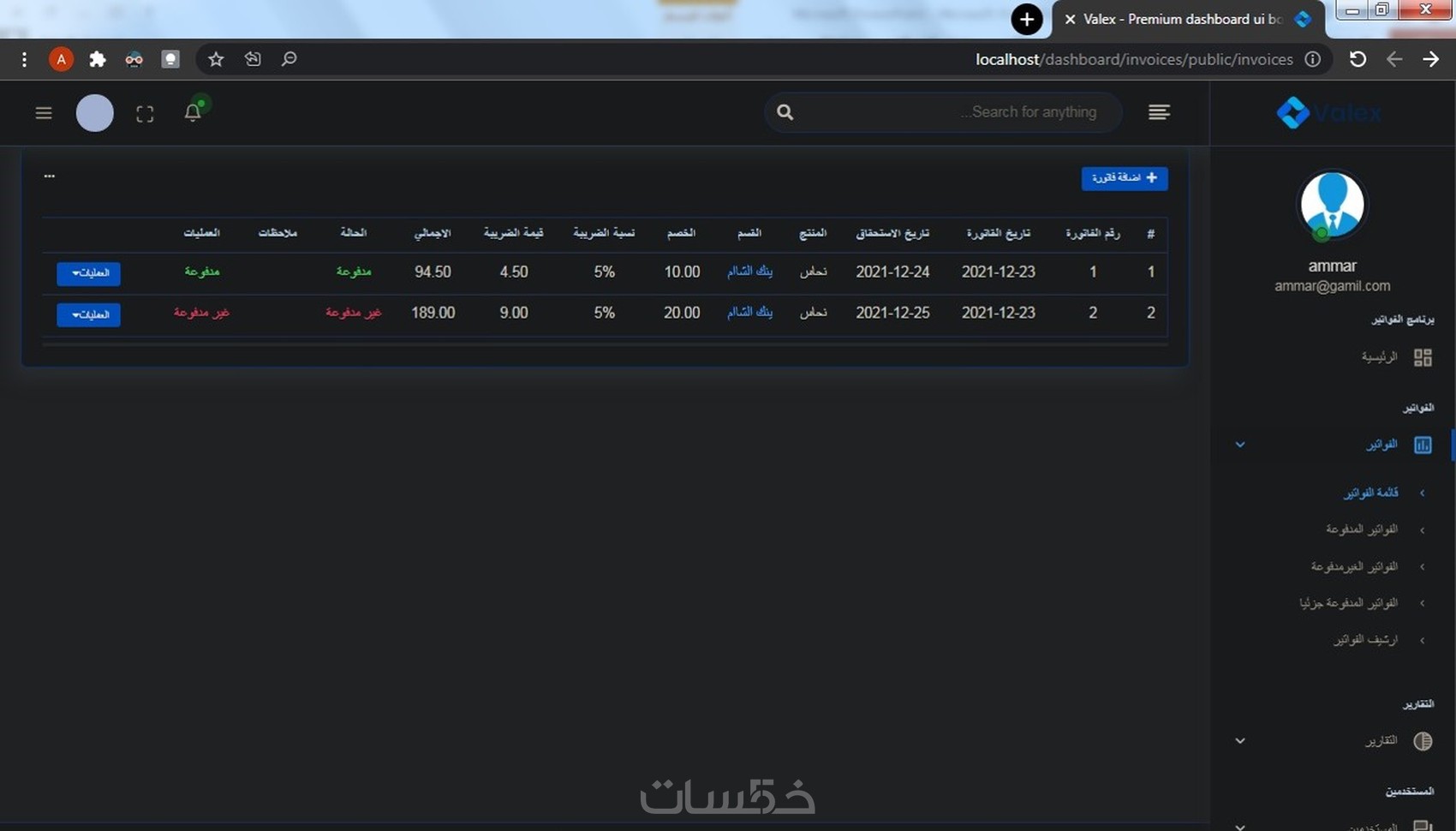Expand the المستخدمين sidebar chevron at bottom
Screen dimensions: 1456x831
pos(1240,827)
